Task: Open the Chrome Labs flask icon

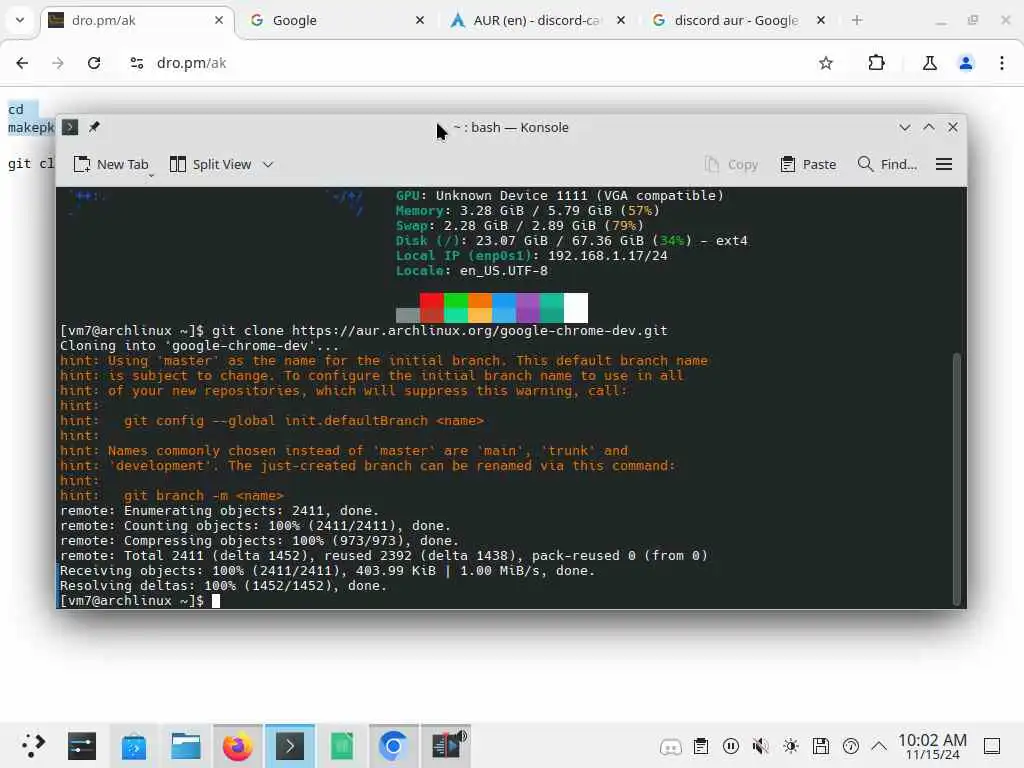Action: pyautogui.click(x=929, y=63)
